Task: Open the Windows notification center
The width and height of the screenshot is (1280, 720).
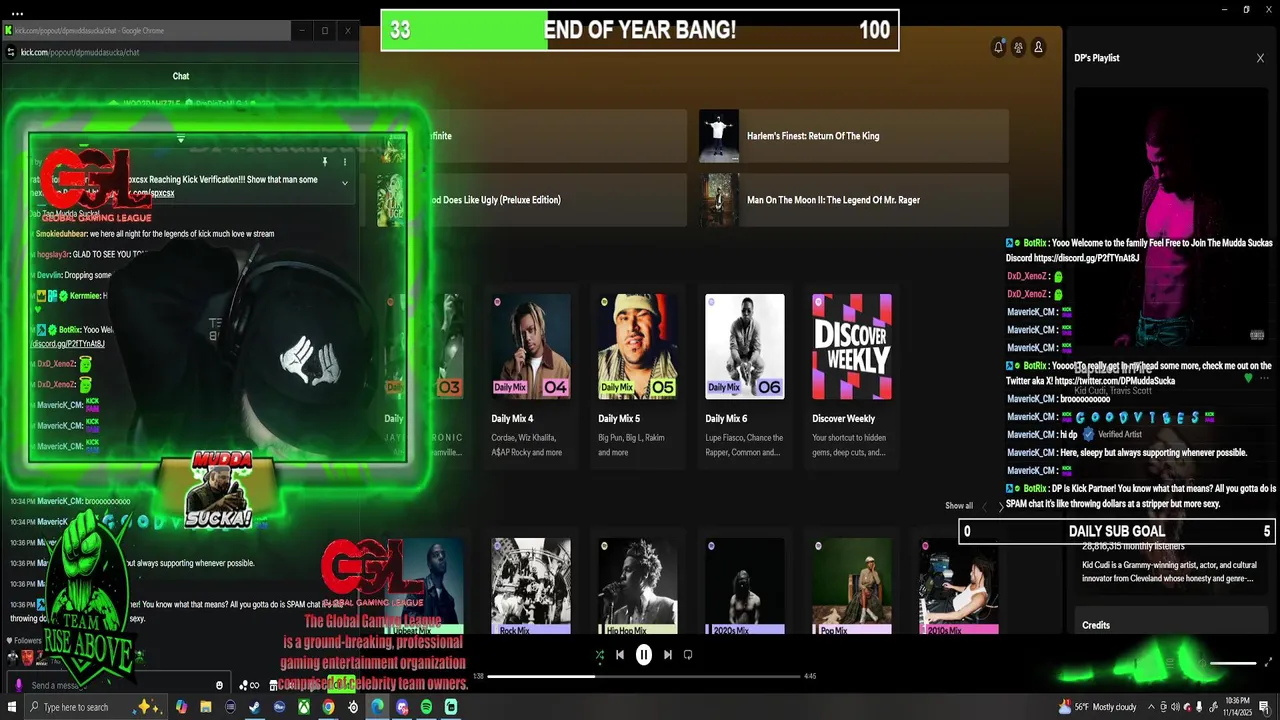Action: [x=1264, y=707]
